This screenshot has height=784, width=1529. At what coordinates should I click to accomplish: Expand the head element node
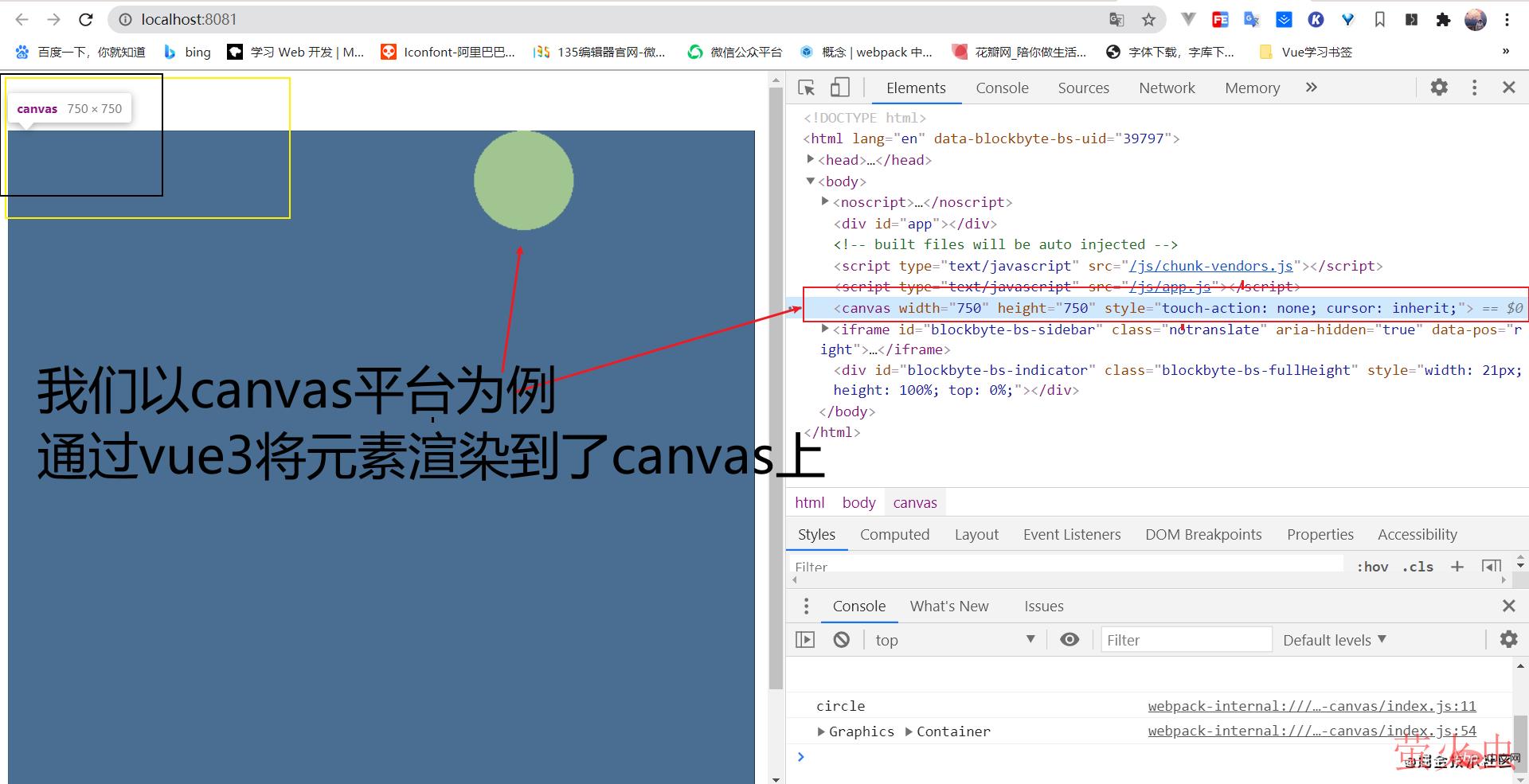811,160
